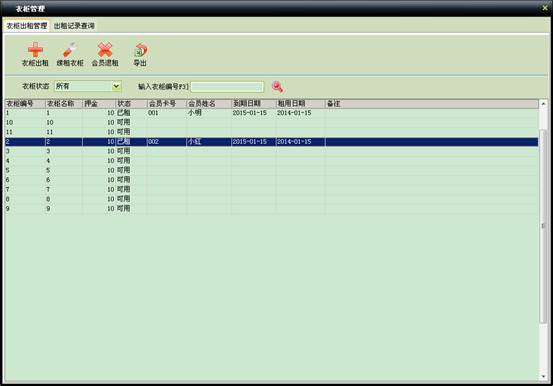Click the 续租衣柜 wrench icon
Image resolution: width=553 pixels, height=386 pixels.
[x=70, y=50]
